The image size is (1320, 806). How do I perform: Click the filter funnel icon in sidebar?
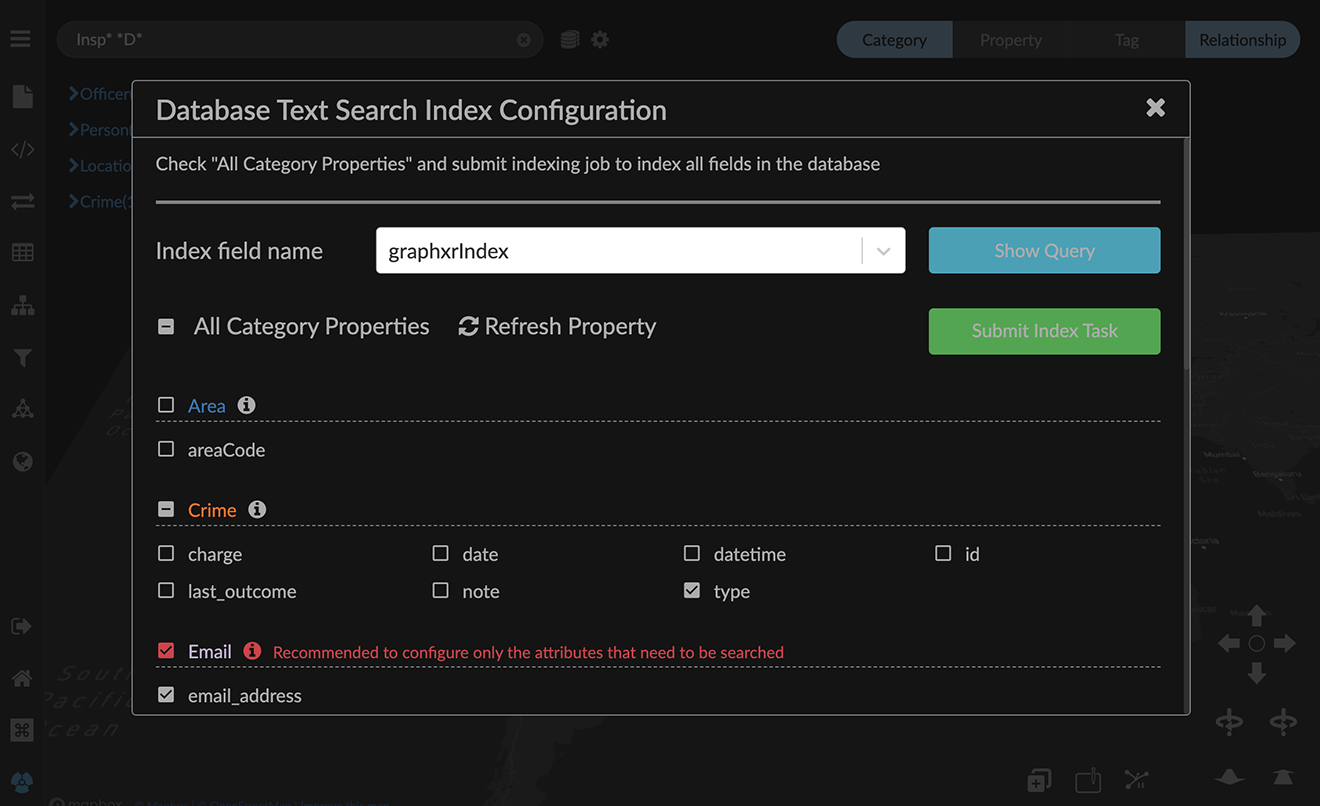point(22,357)
